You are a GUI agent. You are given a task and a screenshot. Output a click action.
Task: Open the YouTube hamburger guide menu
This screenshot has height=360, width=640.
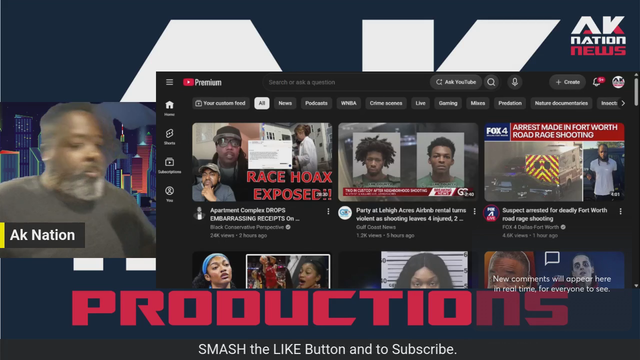click(169, 82)
